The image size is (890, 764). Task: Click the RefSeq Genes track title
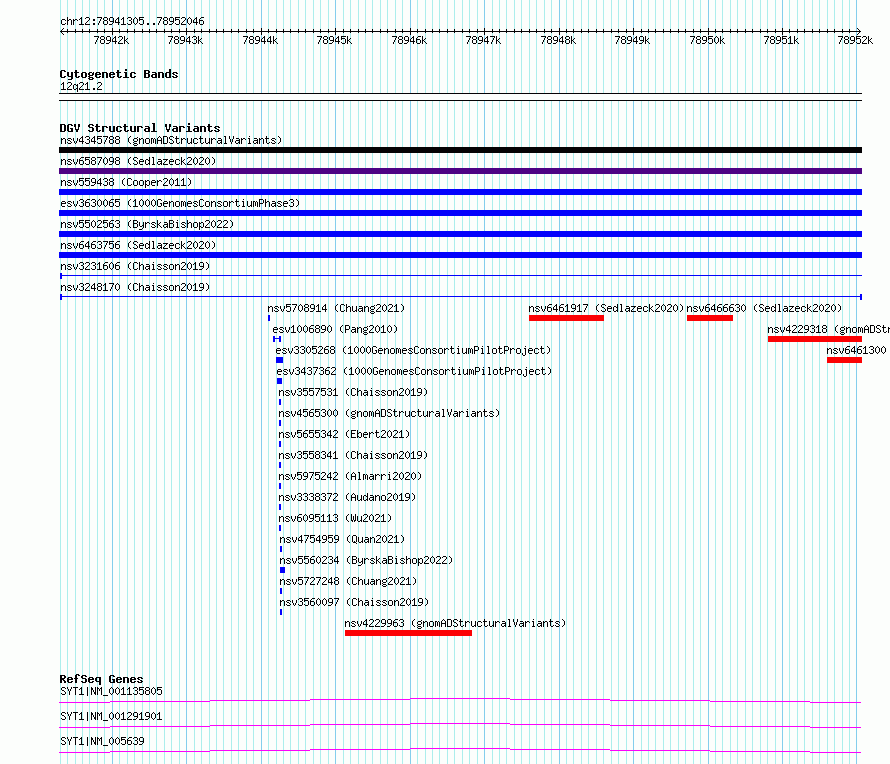tap(101, 679)
